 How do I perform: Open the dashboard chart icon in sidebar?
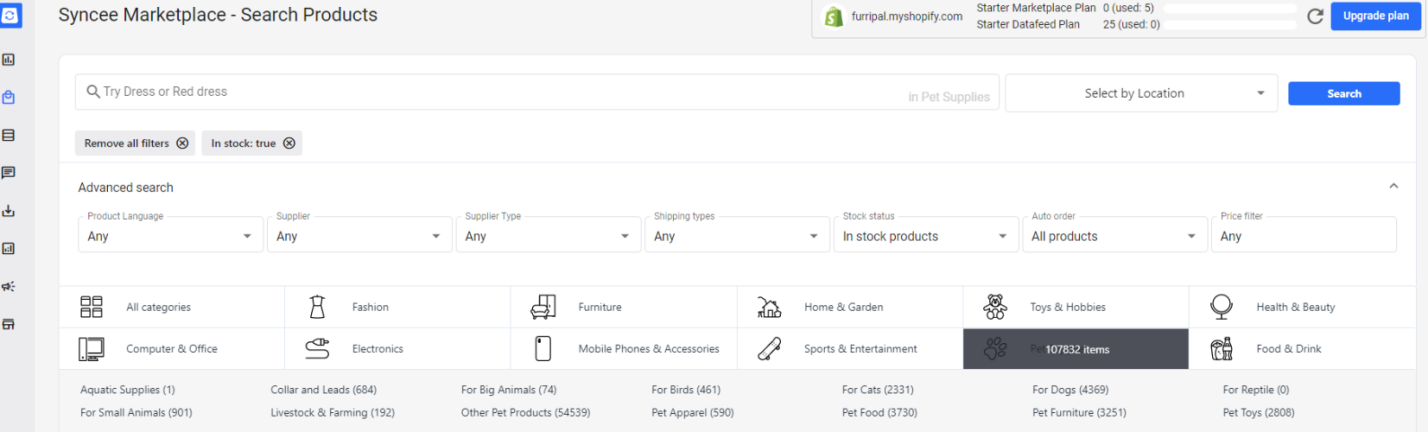pos(9,60)
